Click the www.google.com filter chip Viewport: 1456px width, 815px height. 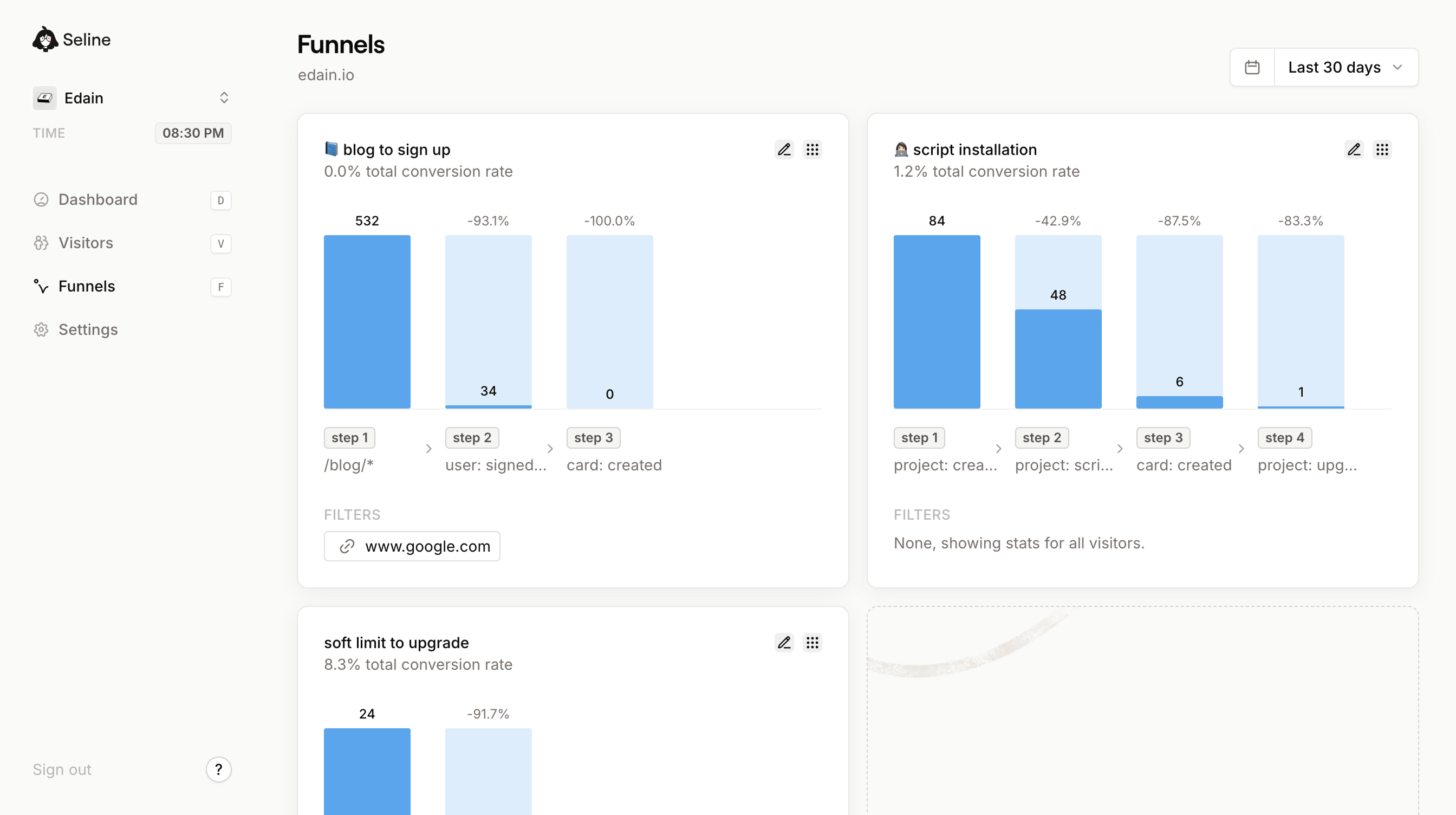[x=412, y=546]
